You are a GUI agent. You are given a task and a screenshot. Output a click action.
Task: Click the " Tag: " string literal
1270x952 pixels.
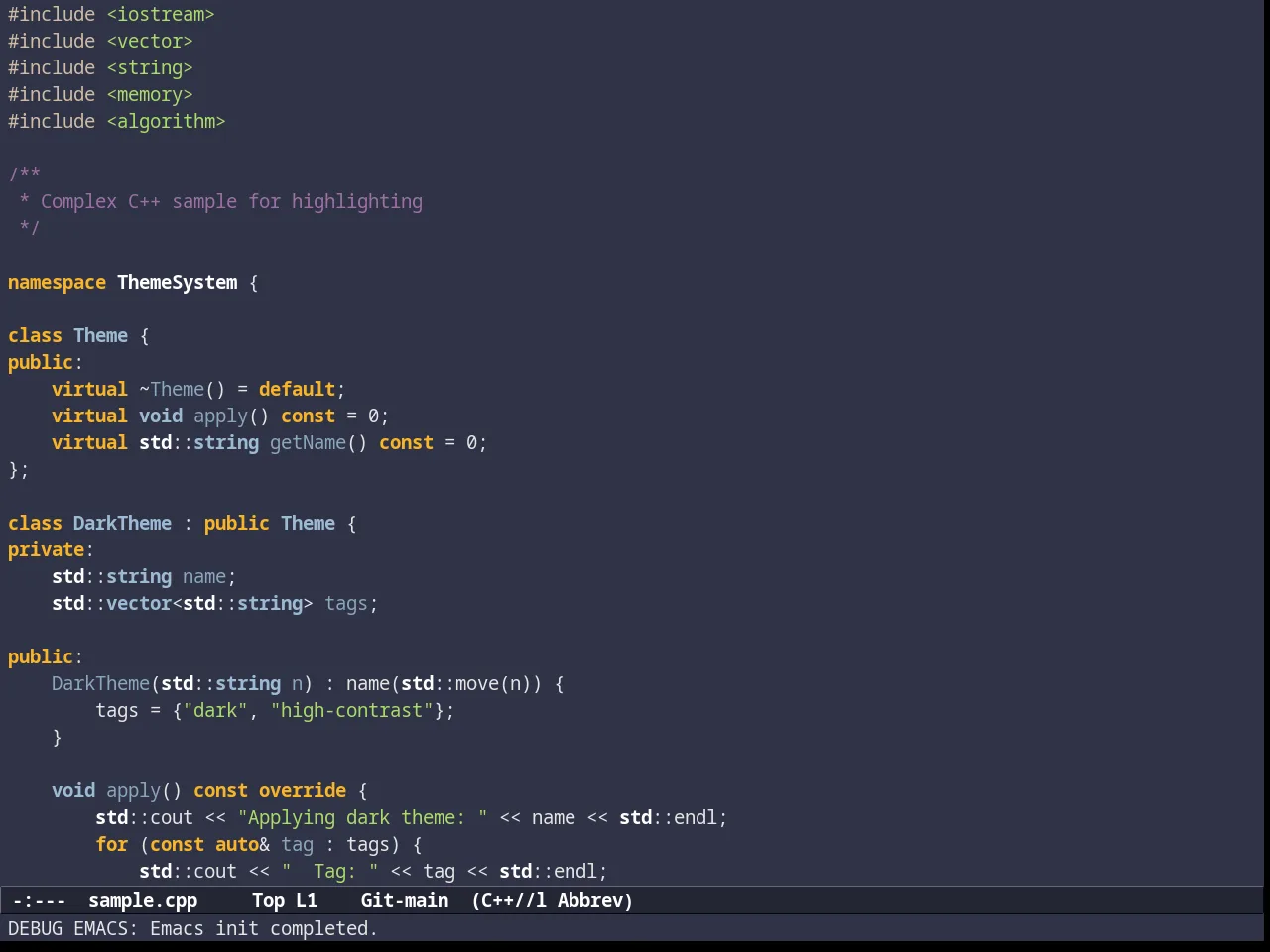click(329, 871)
